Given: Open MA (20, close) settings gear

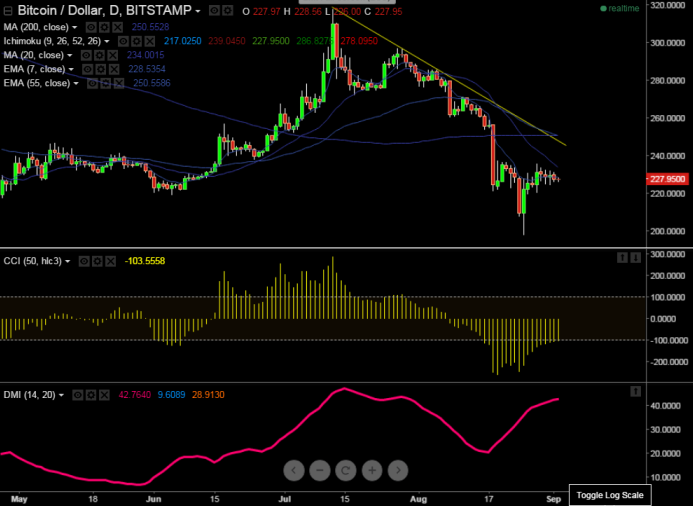Looking at the screenshot, I should tap(99, 55).
